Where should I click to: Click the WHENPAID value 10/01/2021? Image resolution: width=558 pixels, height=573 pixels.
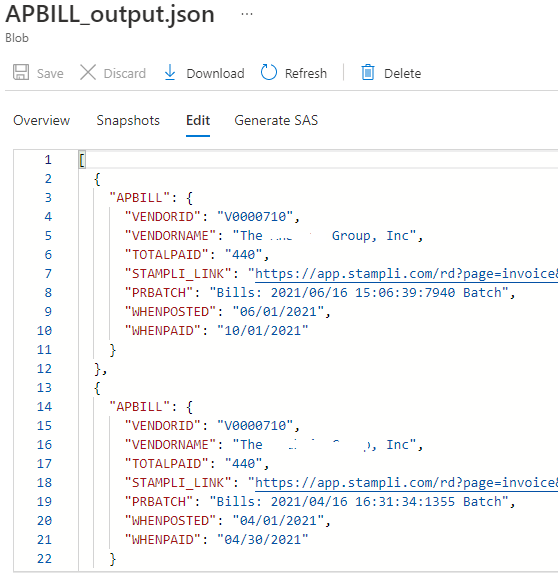point(263,331)
